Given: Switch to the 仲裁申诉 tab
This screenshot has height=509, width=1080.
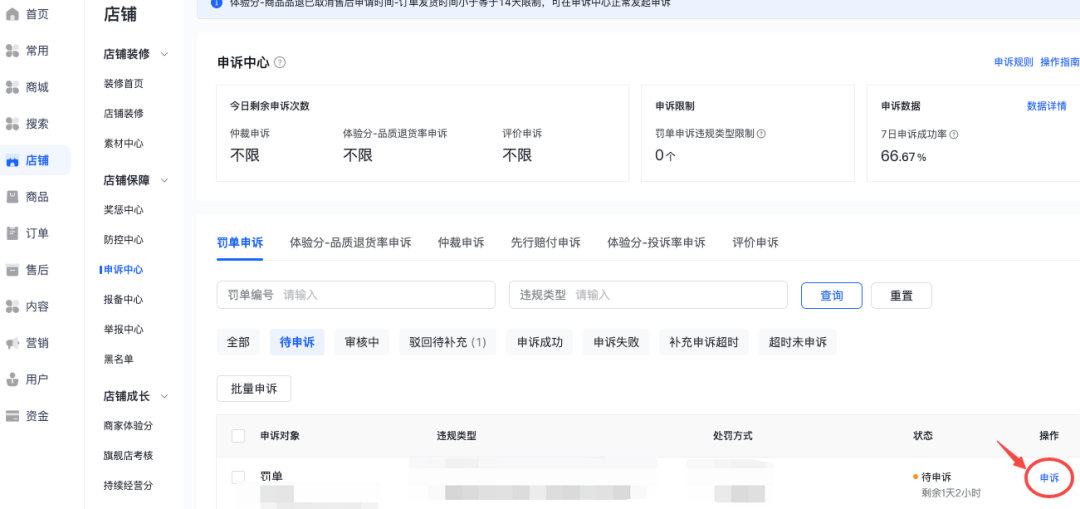Looking at the screenshot, I should (460, 242).
